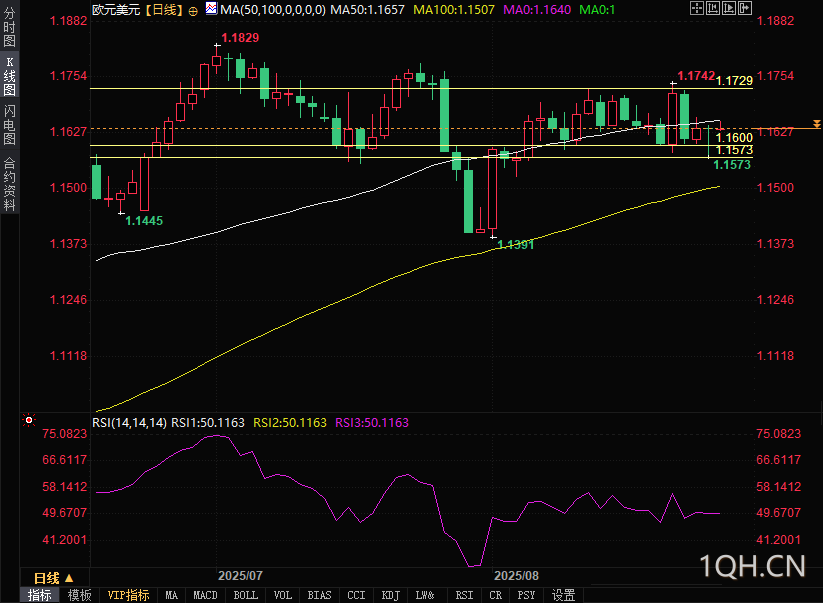The image size is (823, 603).
Task: Click the chart shrink axis icon
Action: 713,8
